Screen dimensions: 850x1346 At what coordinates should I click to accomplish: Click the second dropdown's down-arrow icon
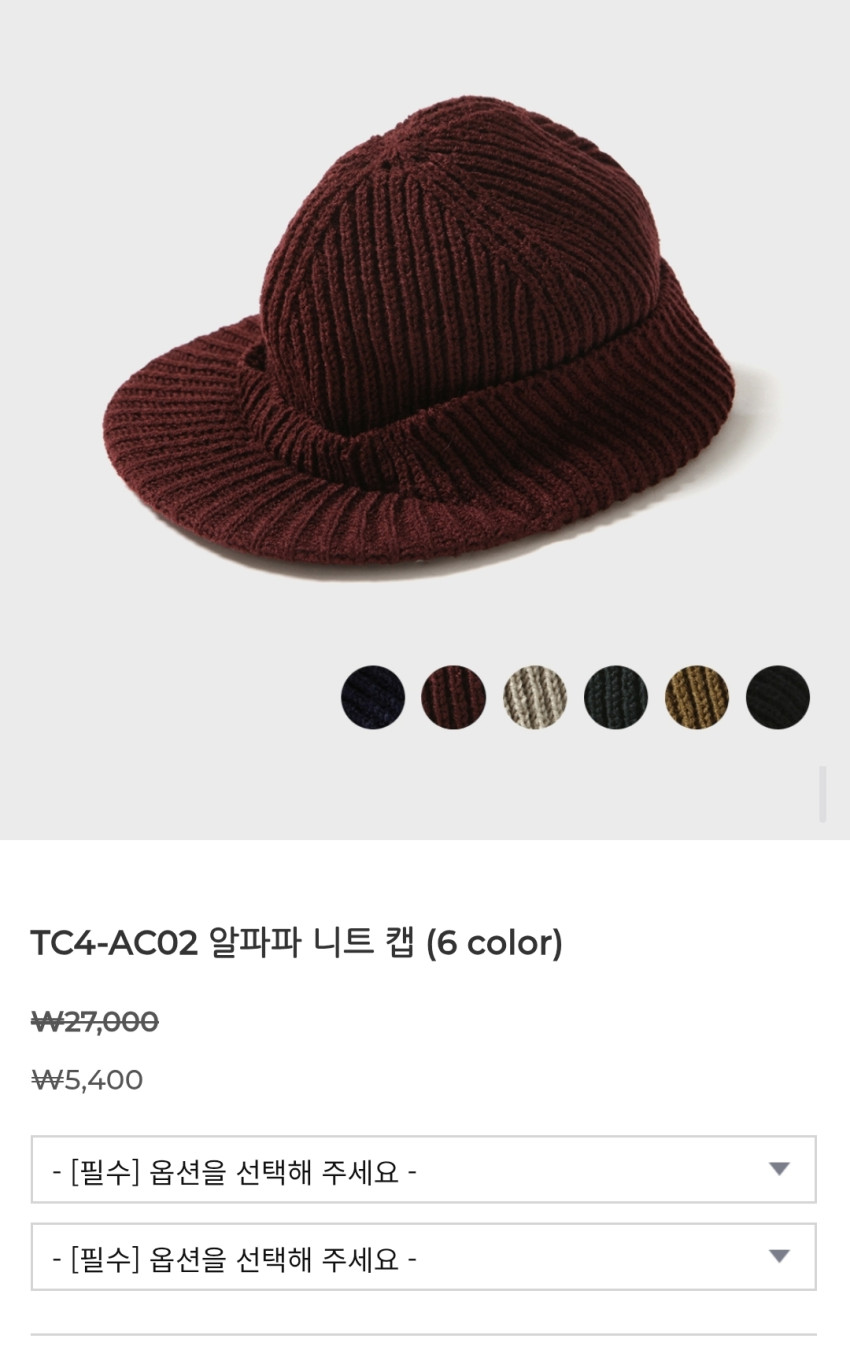779,1256
